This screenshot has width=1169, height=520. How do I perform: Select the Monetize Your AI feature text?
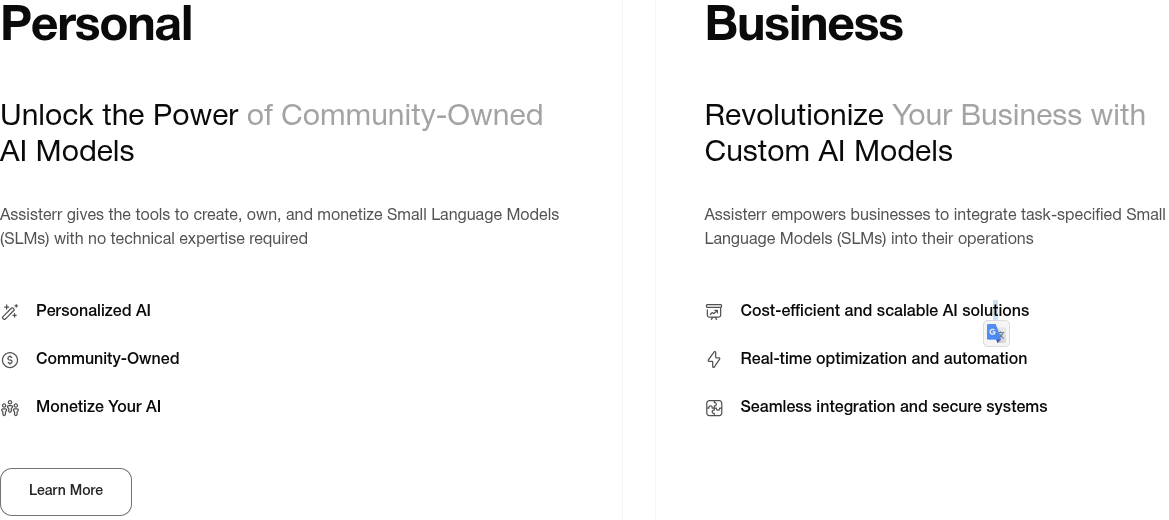[98, 407]
